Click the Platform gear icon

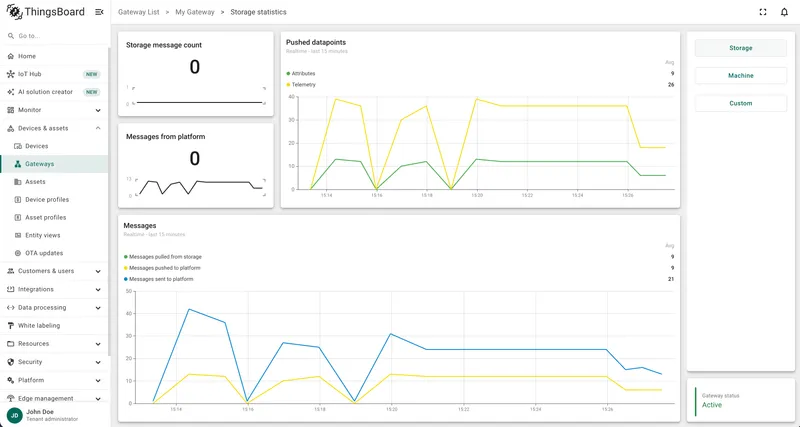[x=11, y=380]
